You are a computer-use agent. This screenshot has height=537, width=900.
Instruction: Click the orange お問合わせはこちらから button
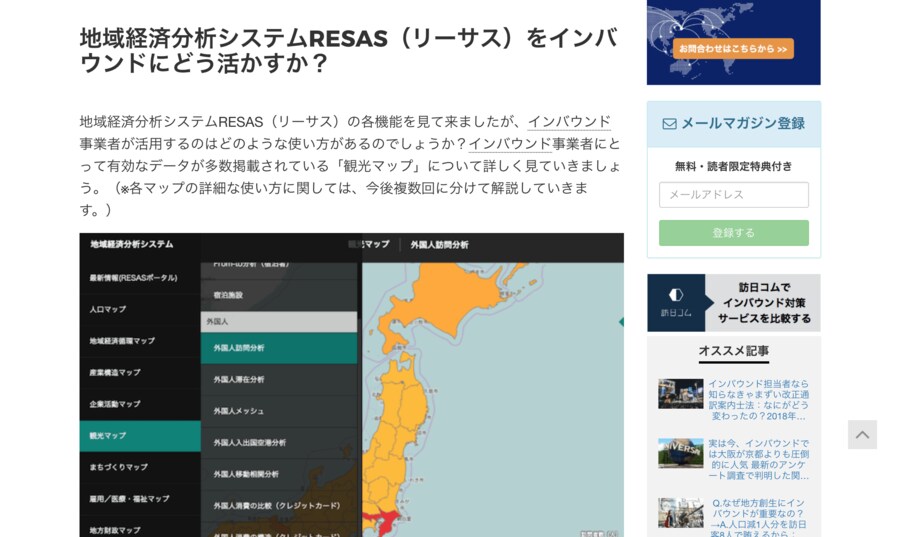[x=733, y=48]
